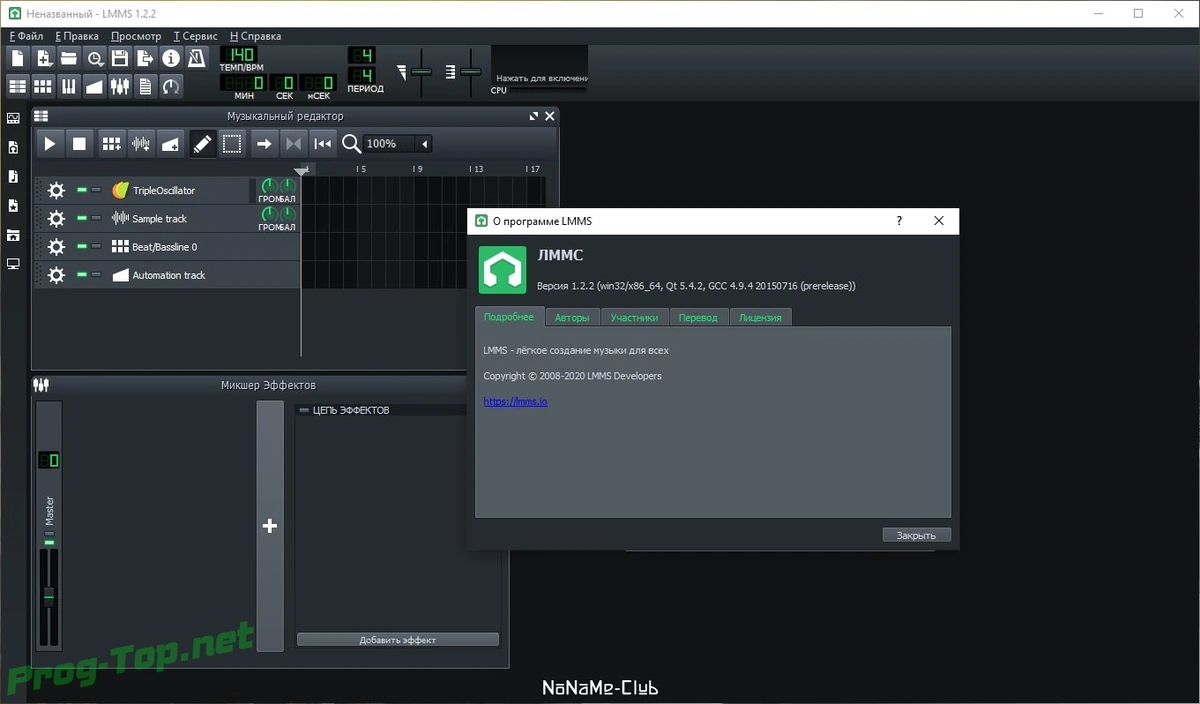Viewport: 1200px width, 704px height.
Task: Click Sample track volume knob
Action: click(268, 214)
